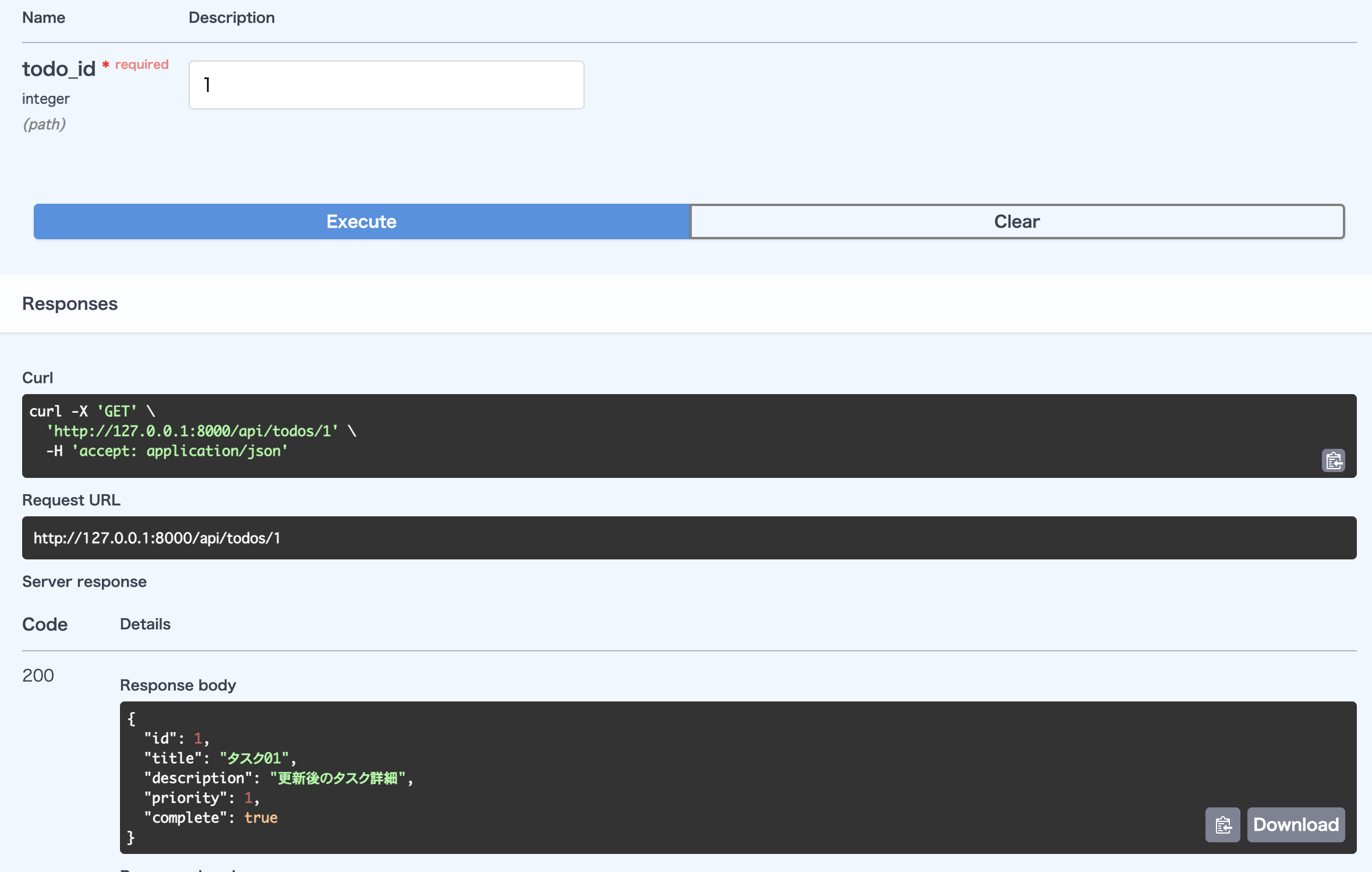The width and height of the screenshot is (1372, 872).
Task: Click the Description column header
Action: 232,17
